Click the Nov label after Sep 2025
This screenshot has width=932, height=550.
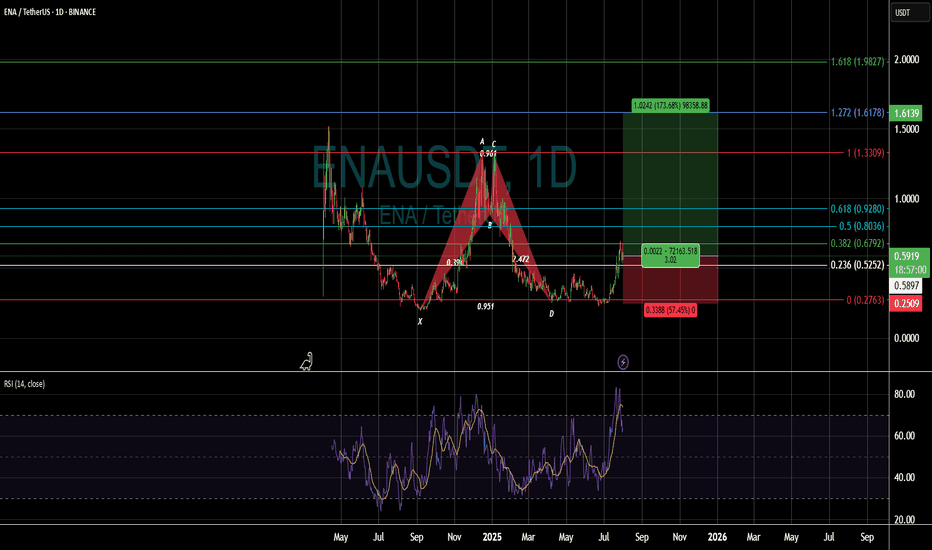coord(679,537)
